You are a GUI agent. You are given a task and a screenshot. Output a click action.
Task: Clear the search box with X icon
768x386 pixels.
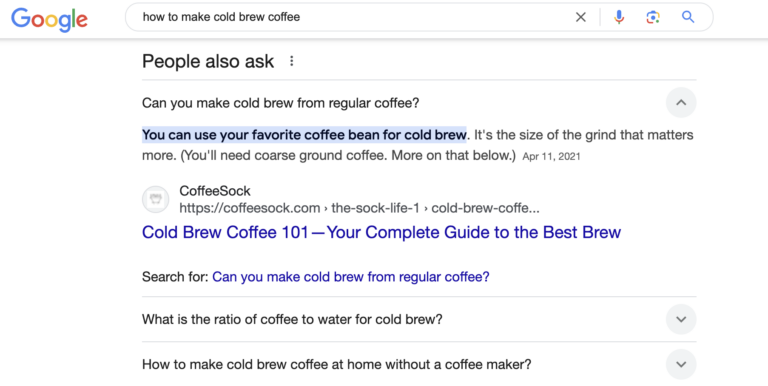tap(580, 17)
